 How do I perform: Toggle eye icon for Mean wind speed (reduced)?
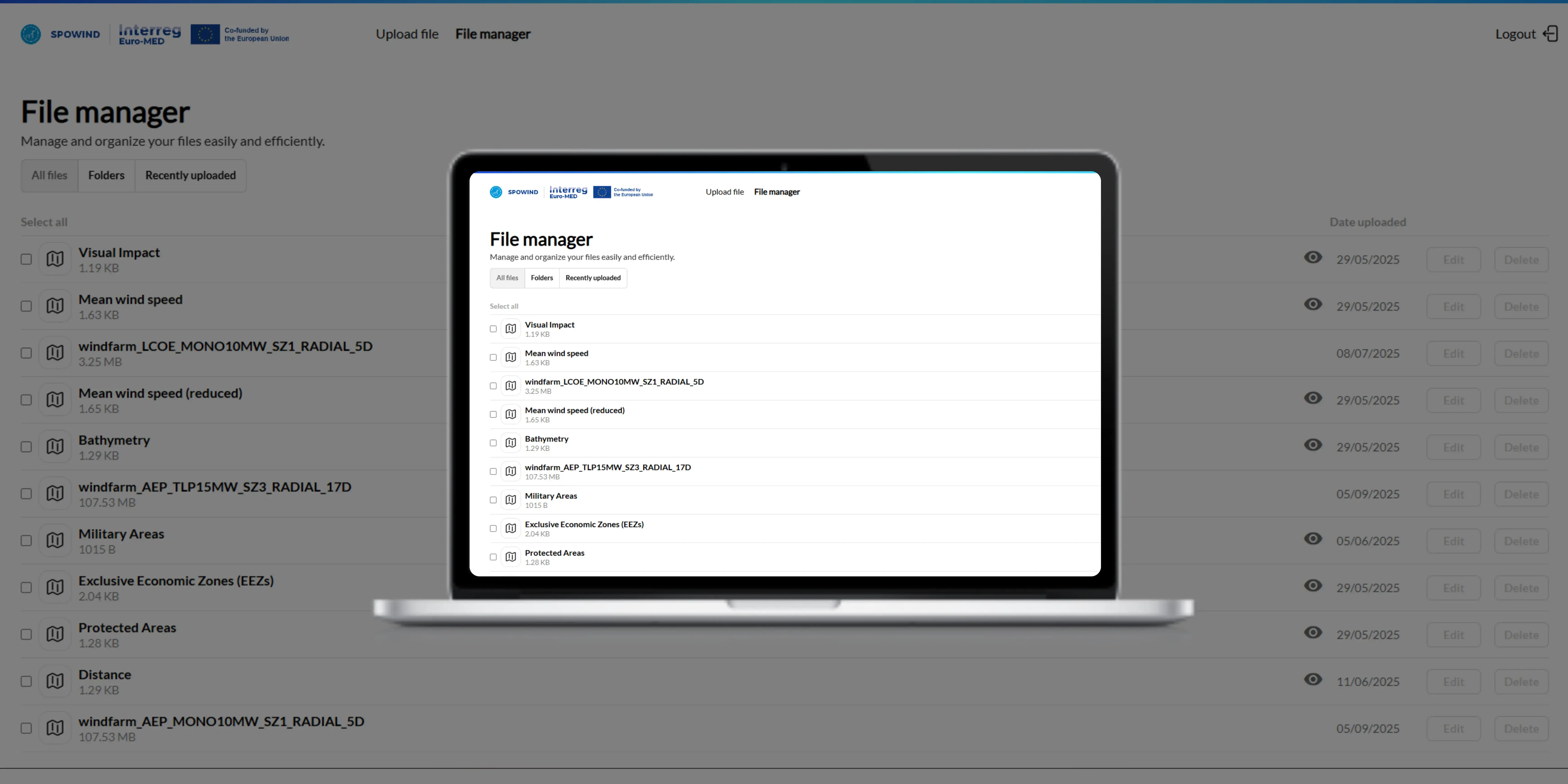(x=1313, y=398)
